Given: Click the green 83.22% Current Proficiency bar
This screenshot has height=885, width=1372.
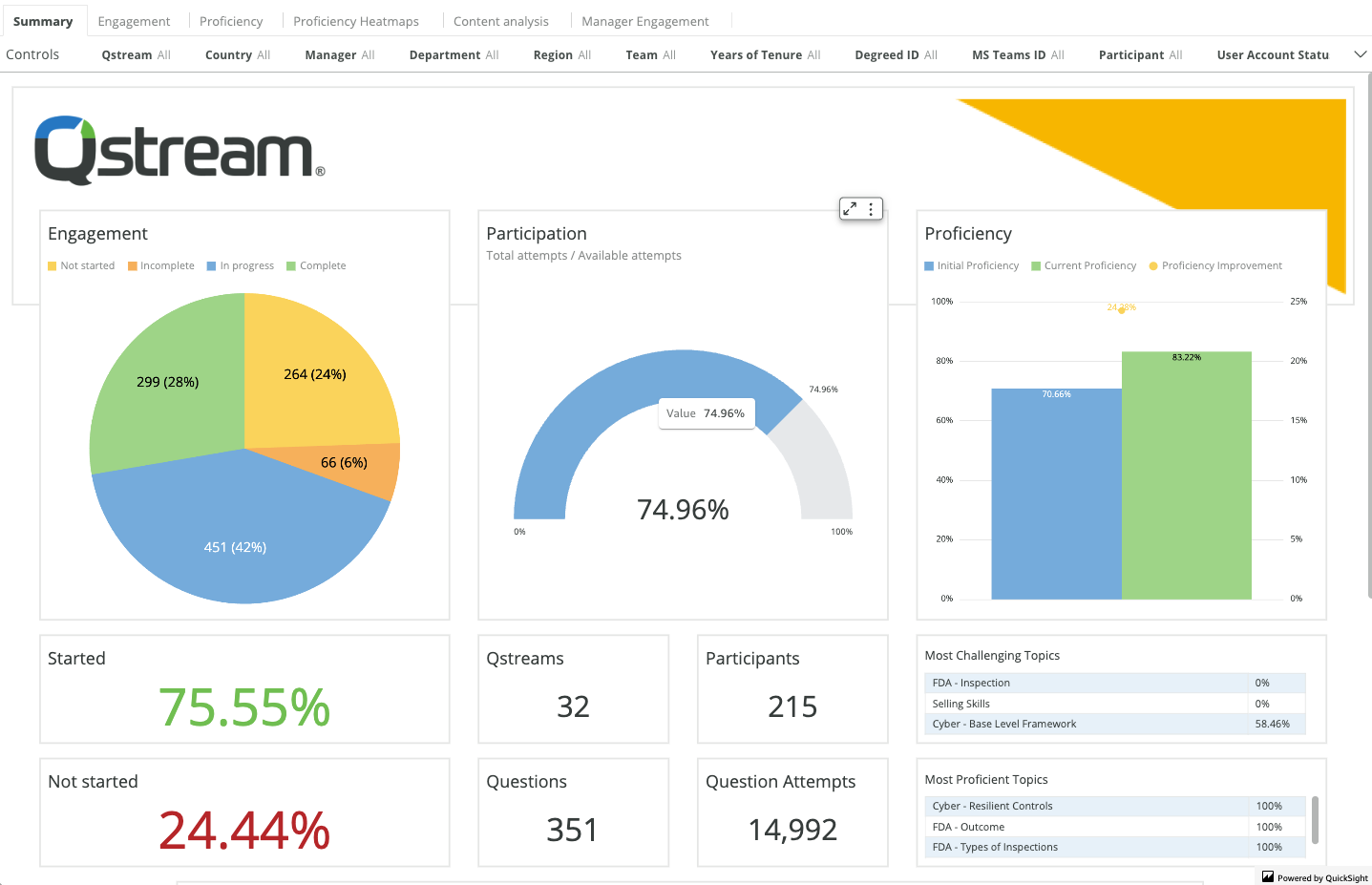Looking at the screenshot, I should (1187, 475).
